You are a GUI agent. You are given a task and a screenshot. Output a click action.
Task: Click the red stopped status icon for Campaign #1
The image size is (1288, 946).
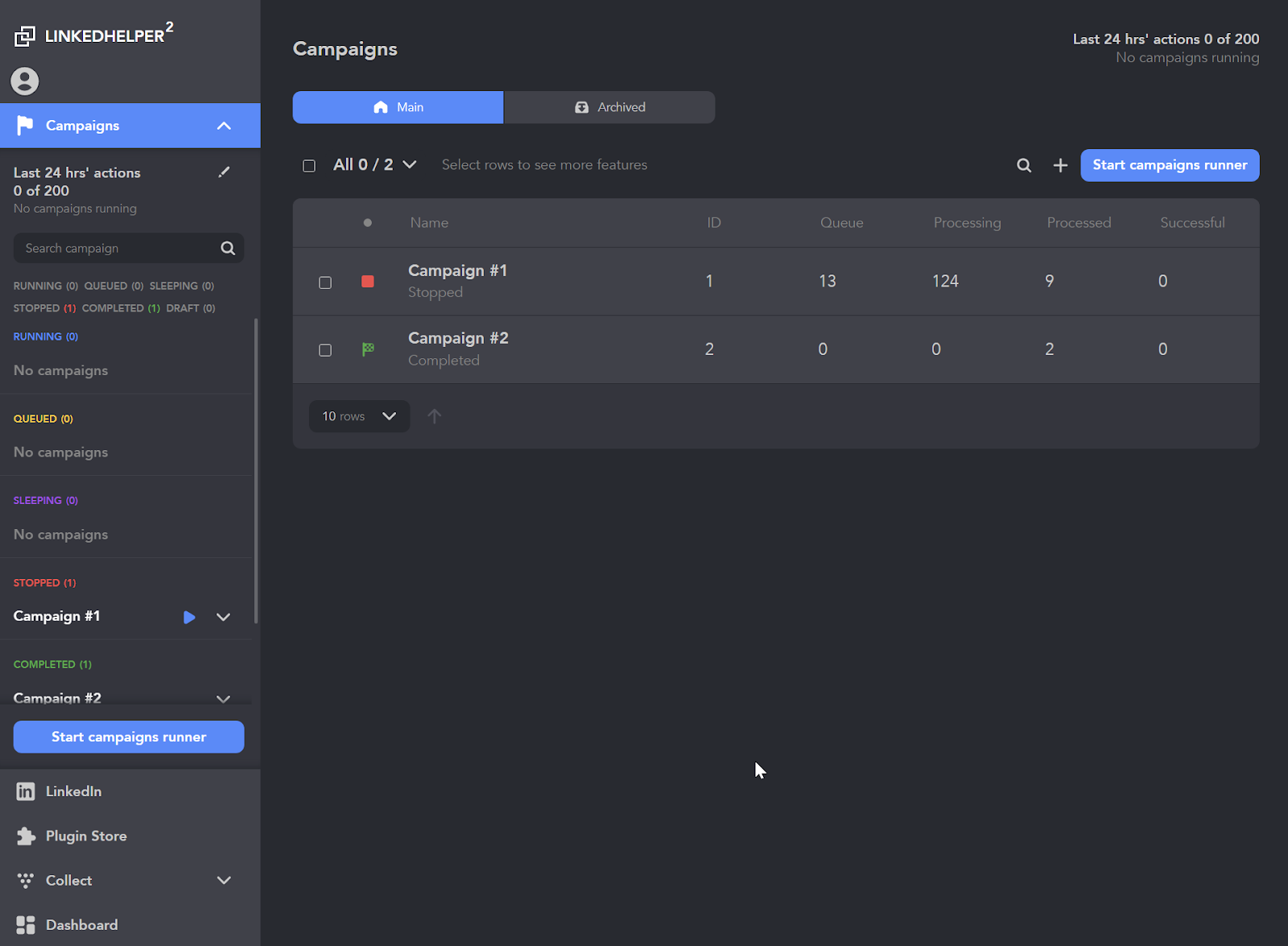point(368,281)
